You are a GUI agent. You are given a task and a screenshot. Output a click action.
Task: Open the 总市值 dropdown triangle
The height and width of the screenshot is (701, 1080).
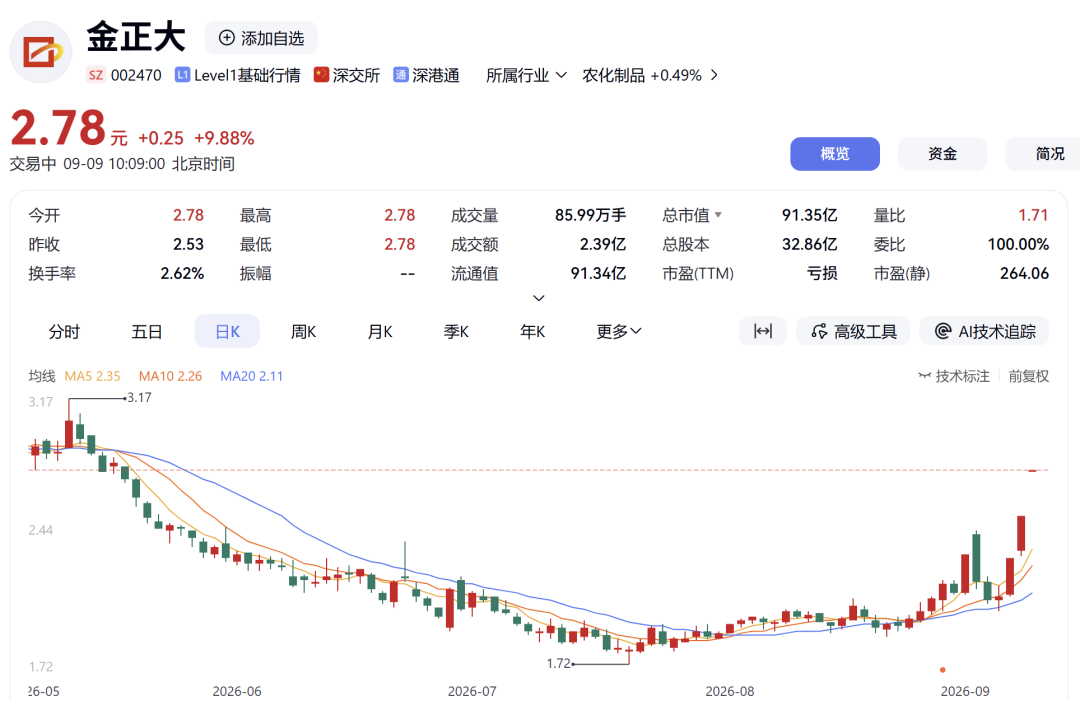(x=718, y=215)
